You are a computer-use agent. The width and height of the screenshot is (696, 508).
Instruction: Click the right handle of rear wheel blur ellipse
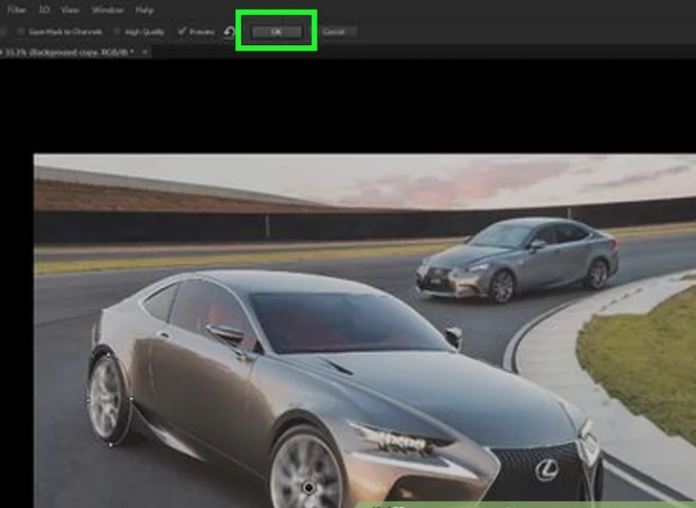(x=131, y=399)
